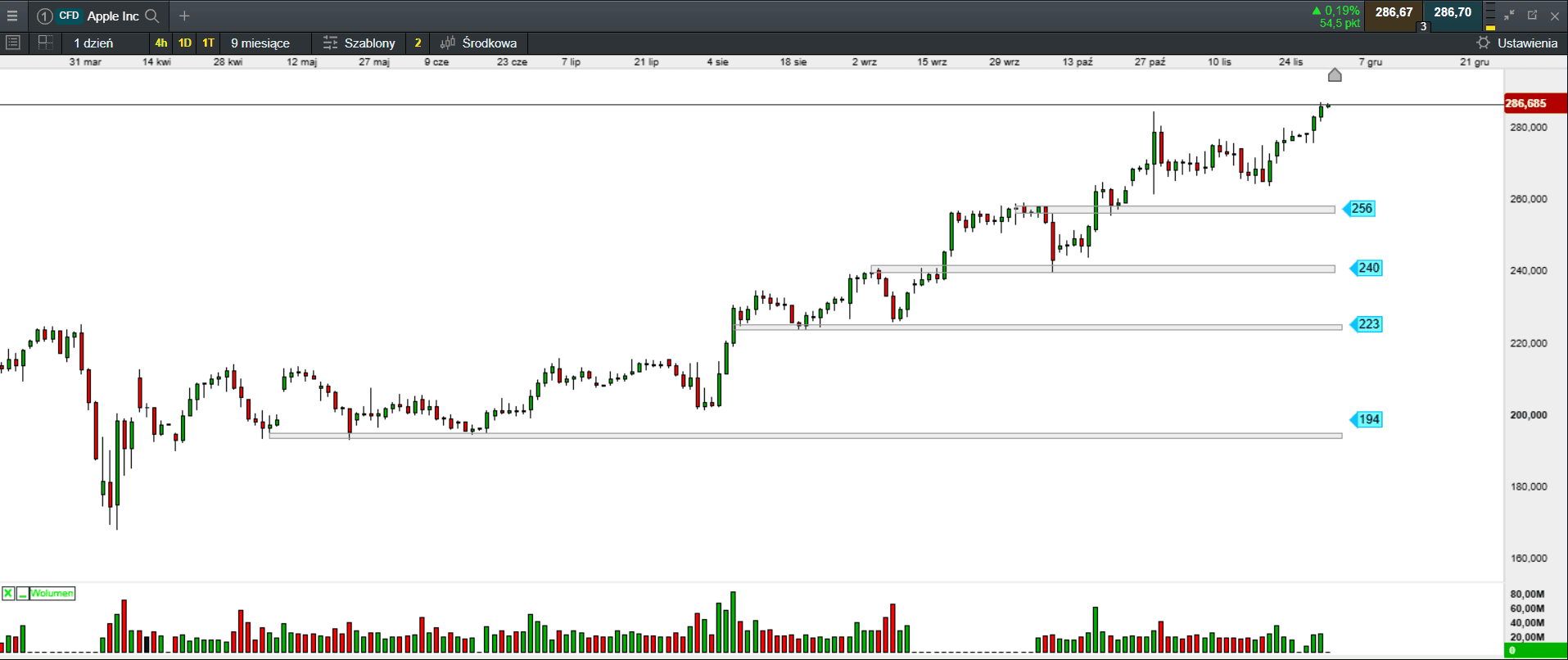Screen dimensions: 1568x660
Task: Click the shrink chart arrows icon
Action: pos(1509,15)
